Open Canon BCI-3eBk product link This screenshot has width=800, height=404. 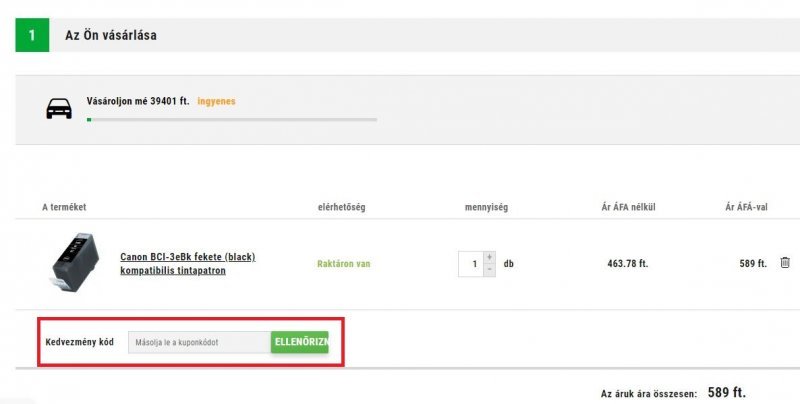pyautogui.click(x=188, y=264)
